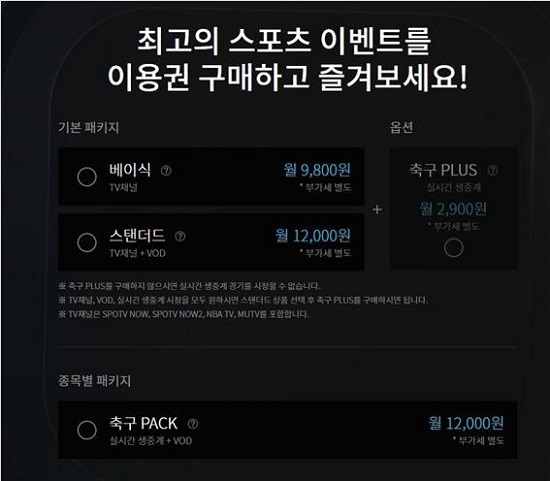Open help icon next to 축구 PACK

(193, 424)
